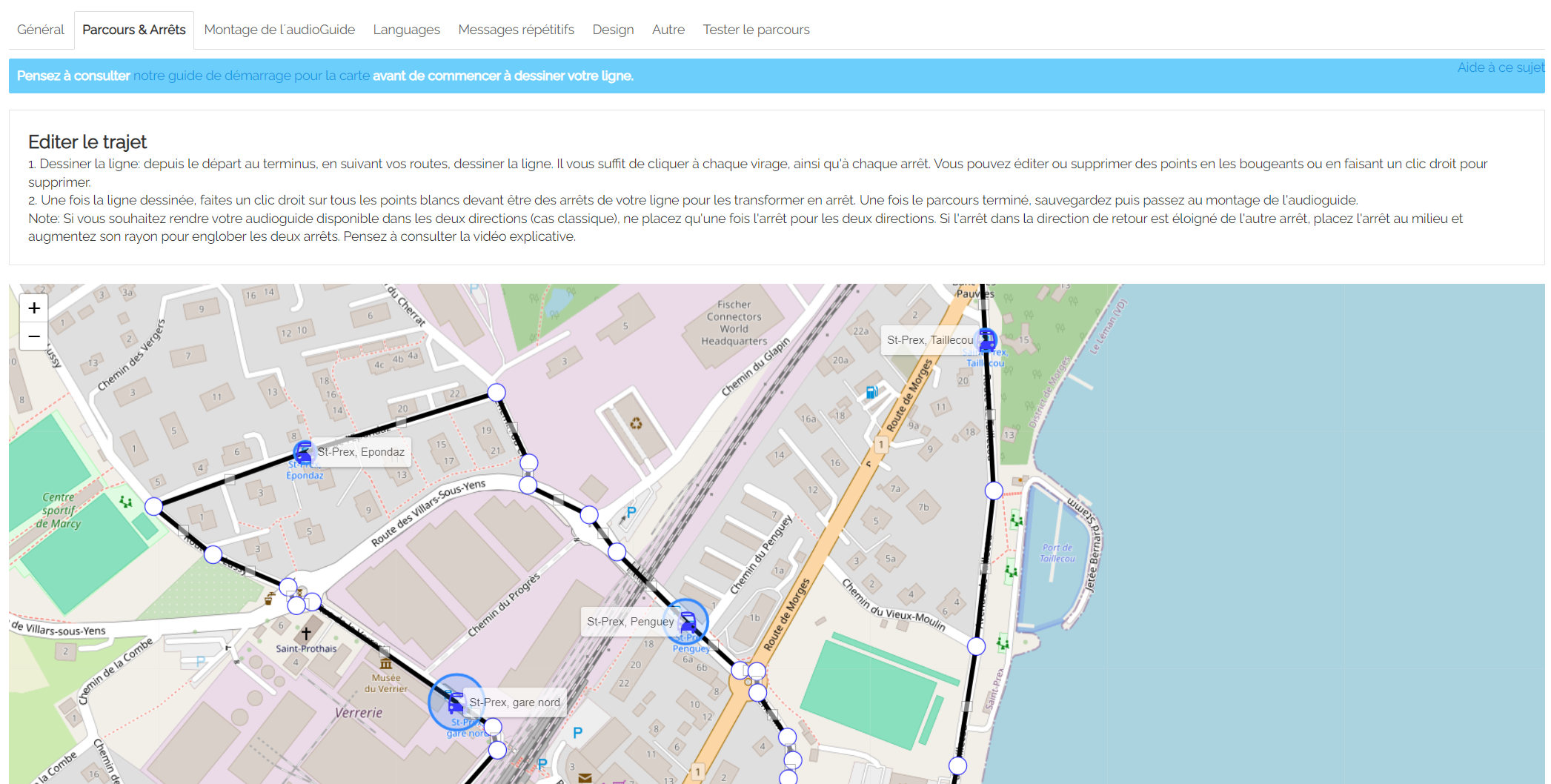Click the Verrerie label on map

coord(359,713)
